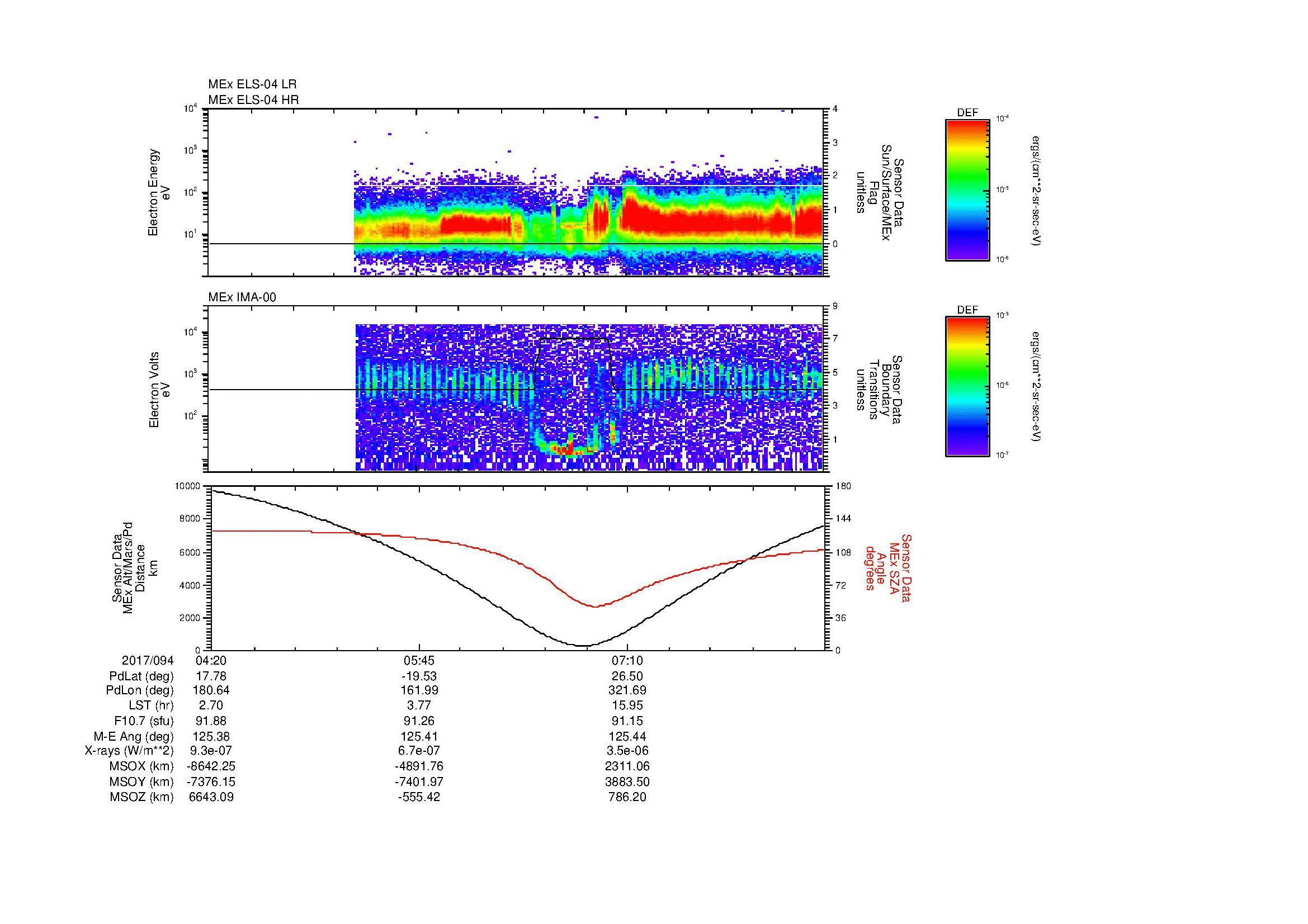
Task: Click the M-E Ang value '125.44'
Action: (627, 736)
